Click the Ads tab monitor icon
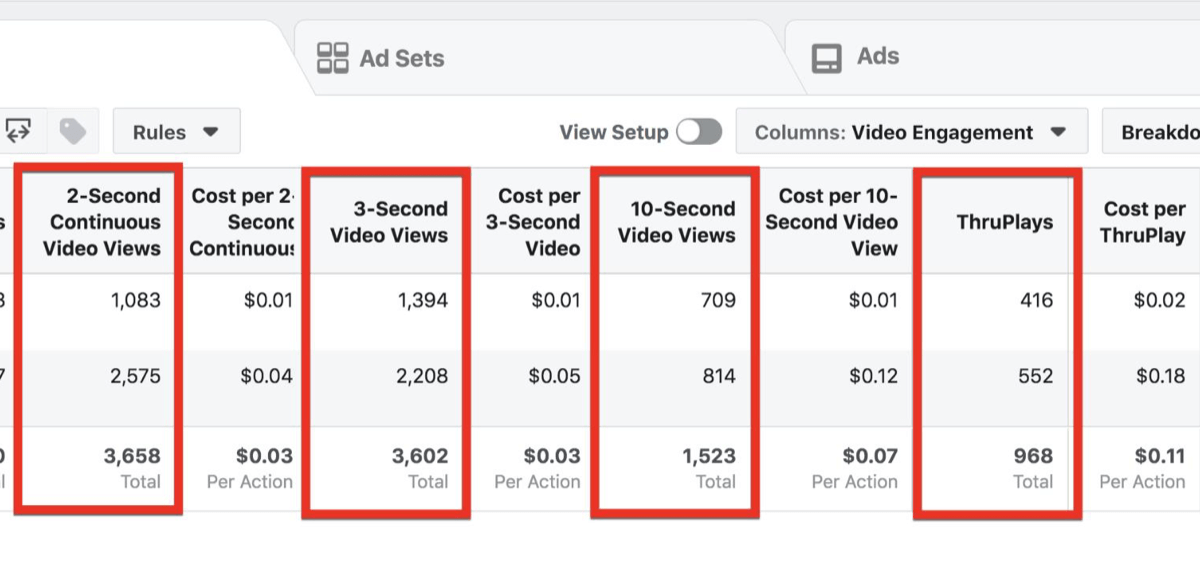Screen dimensions: 1200x572 (827, 58)
